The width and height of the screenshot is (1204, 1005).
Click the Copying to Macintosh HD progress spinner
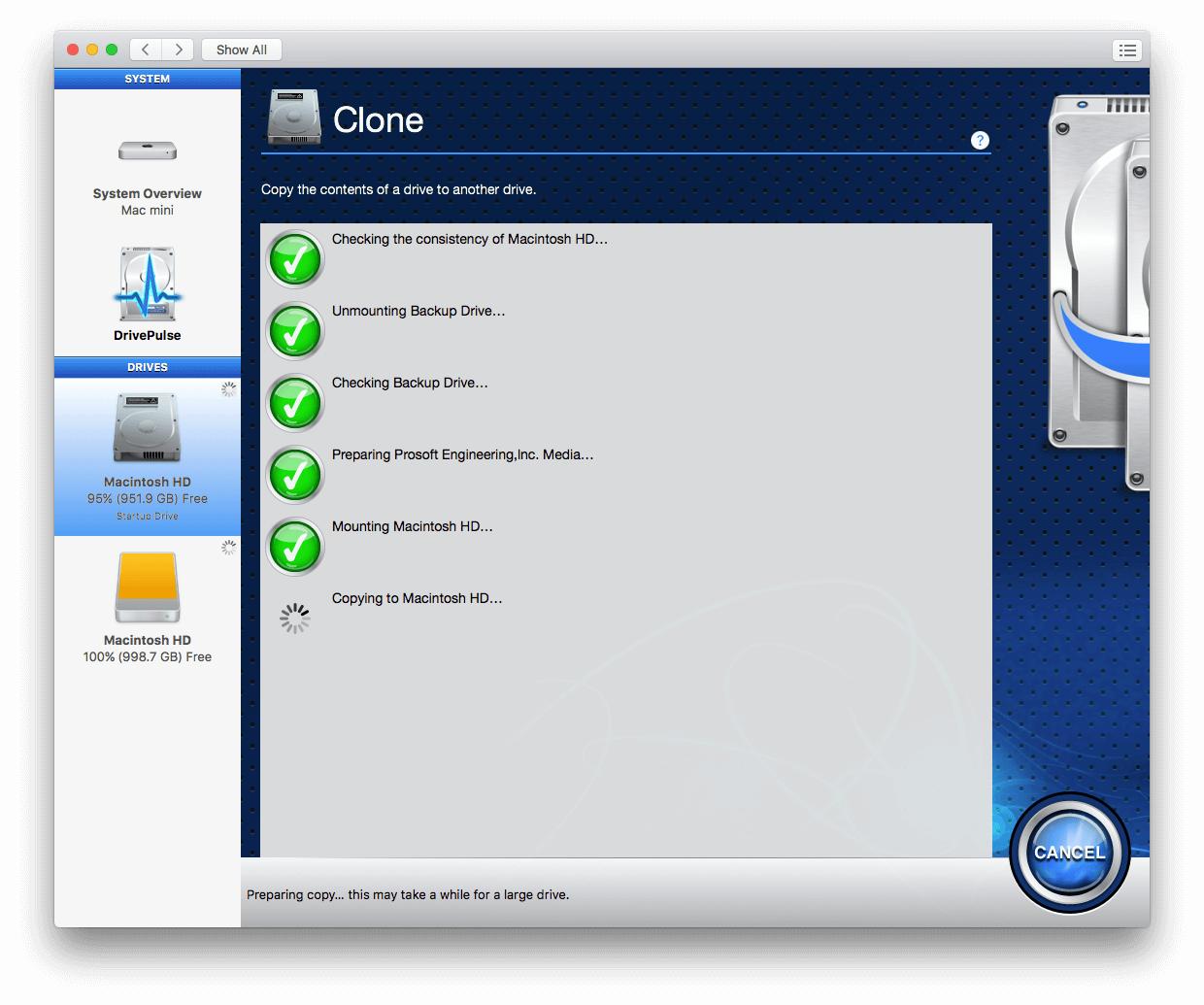pos(294,617)
